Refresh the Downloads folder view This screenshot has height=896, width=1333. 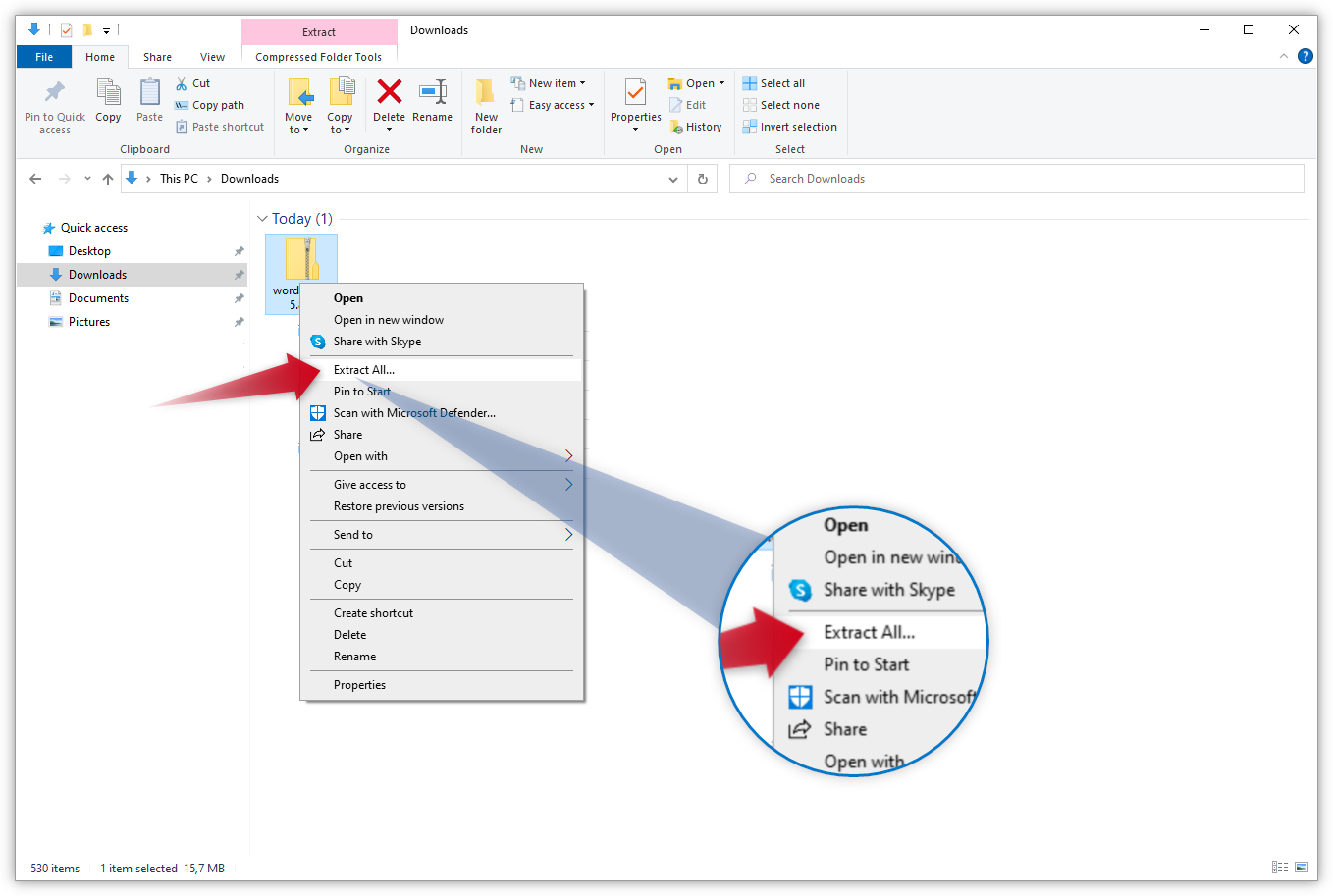point(703,179)
